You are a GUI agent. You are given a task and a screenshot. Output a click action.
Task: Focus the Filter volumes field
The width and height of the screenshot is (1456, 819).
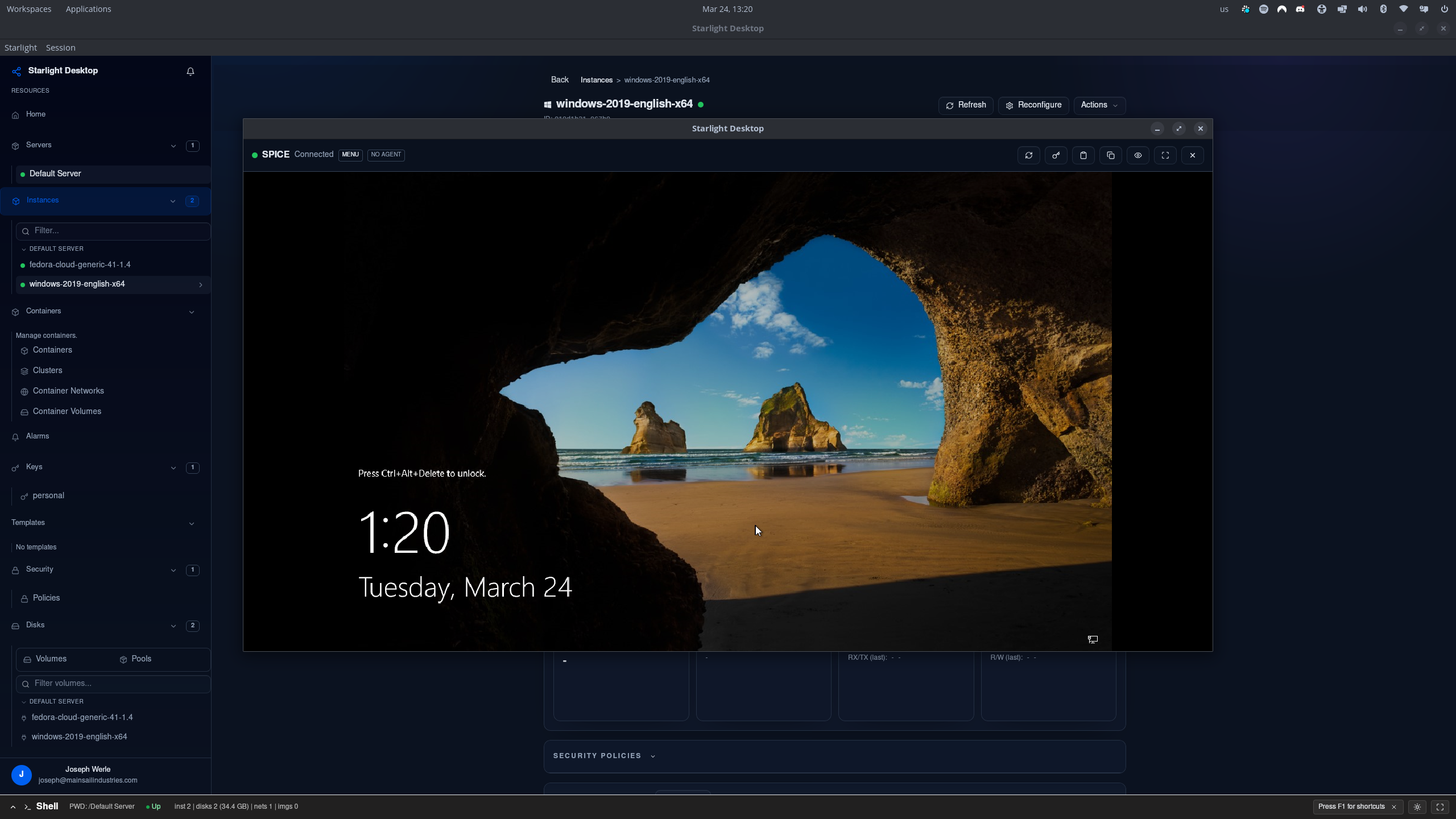pyautogui.click(x=114, y=684)
